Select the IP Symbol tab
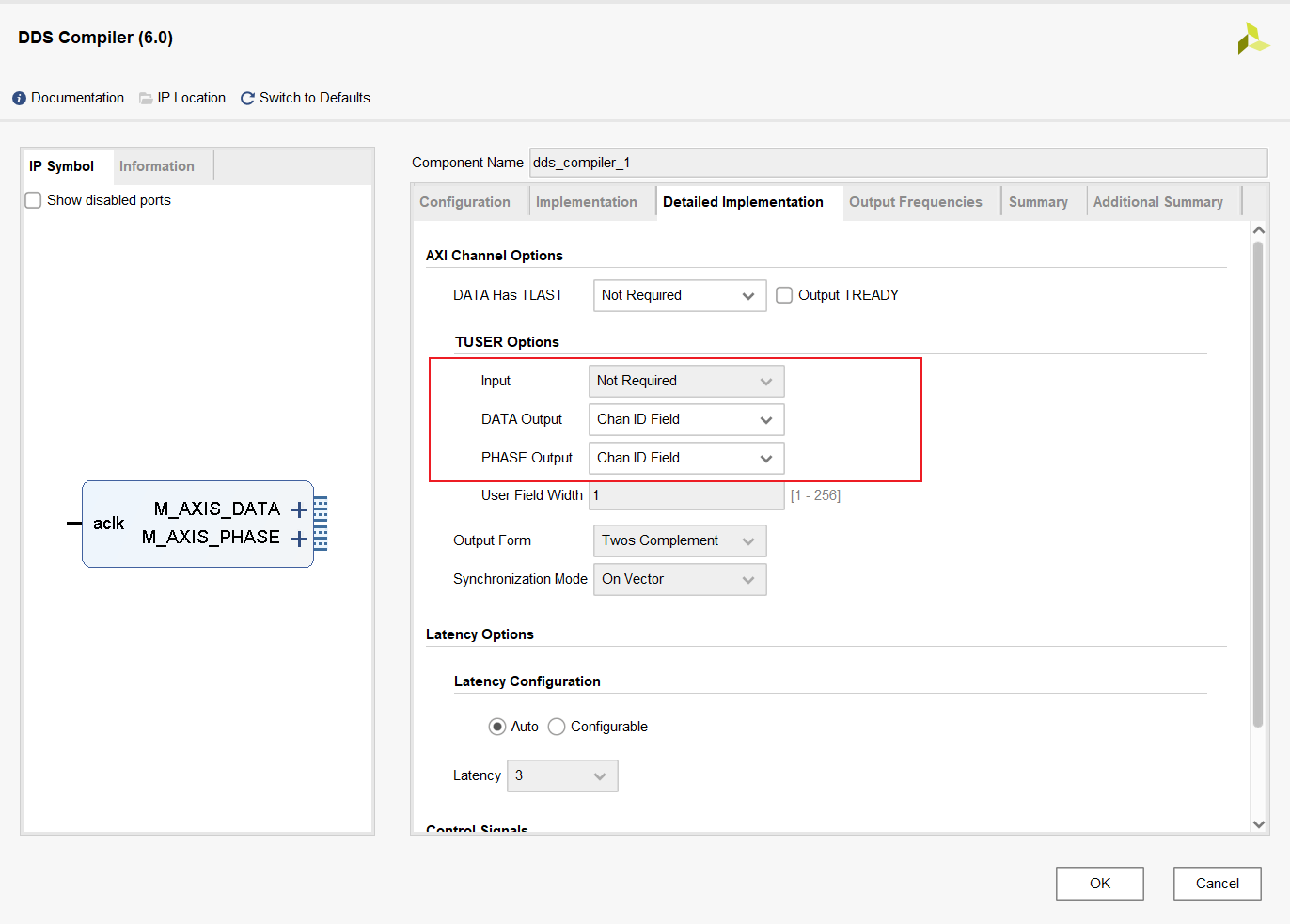Viewport: 1290px width, 924px height. click(x=62, y=166)
